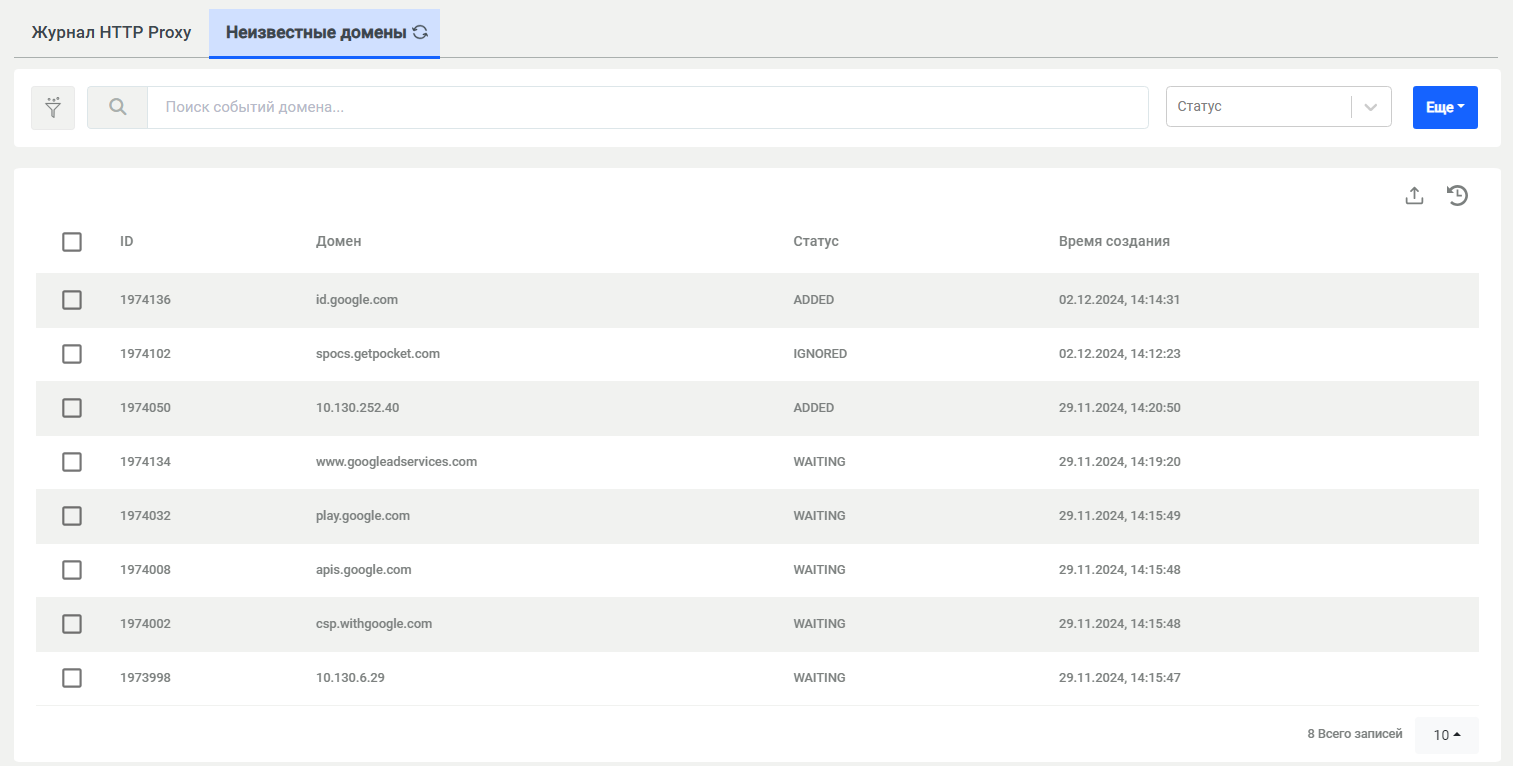
Task: Click the magnifier search icon
Action: tap(118, 107)
